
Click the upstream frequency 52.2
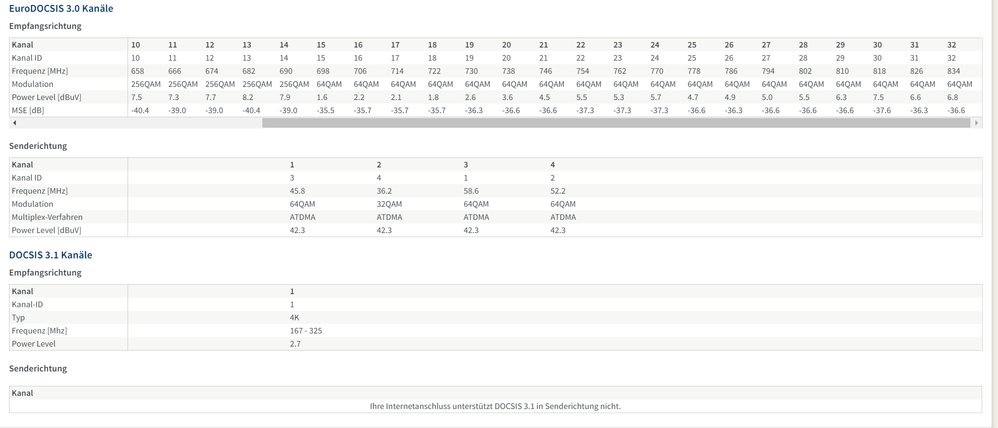point(558,191)
